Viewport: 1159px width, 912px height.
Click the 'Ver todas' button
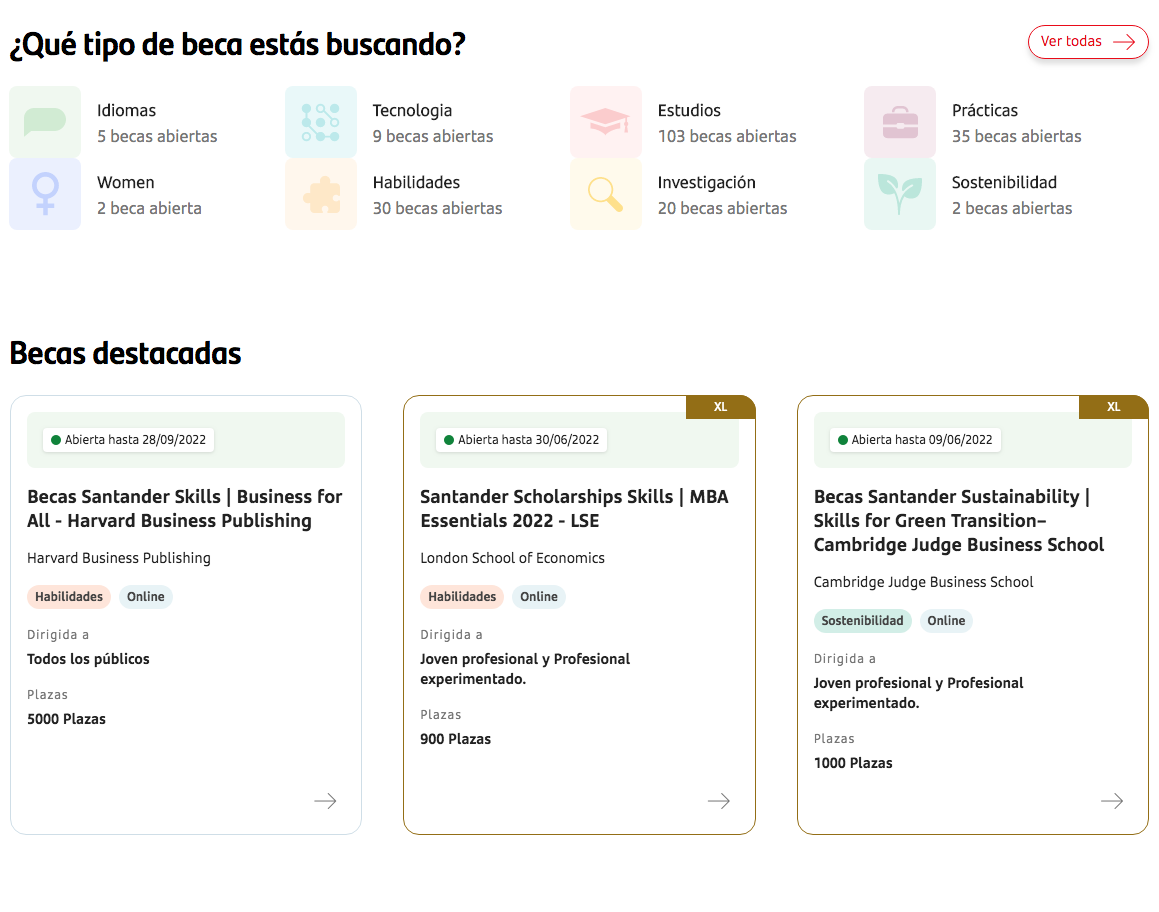coord(1087,41)
